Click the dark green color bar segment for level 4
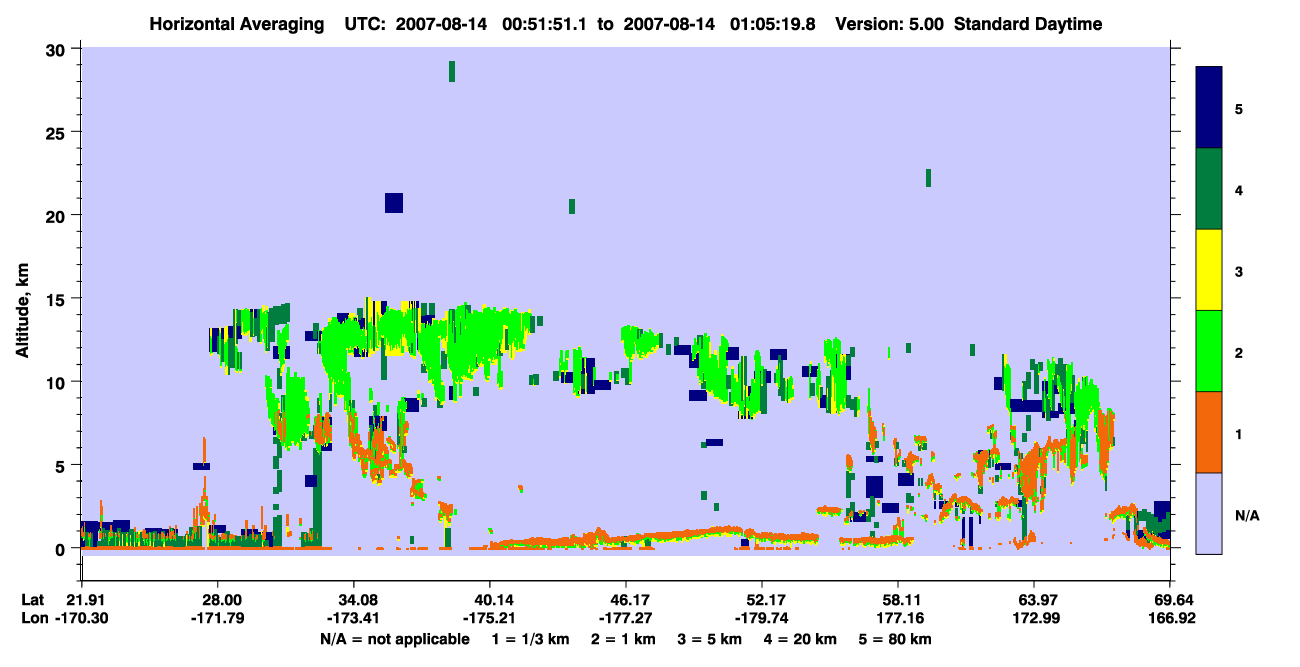Image resolution: width=1300 pixels, height=667 pixels. point(1209,189)
